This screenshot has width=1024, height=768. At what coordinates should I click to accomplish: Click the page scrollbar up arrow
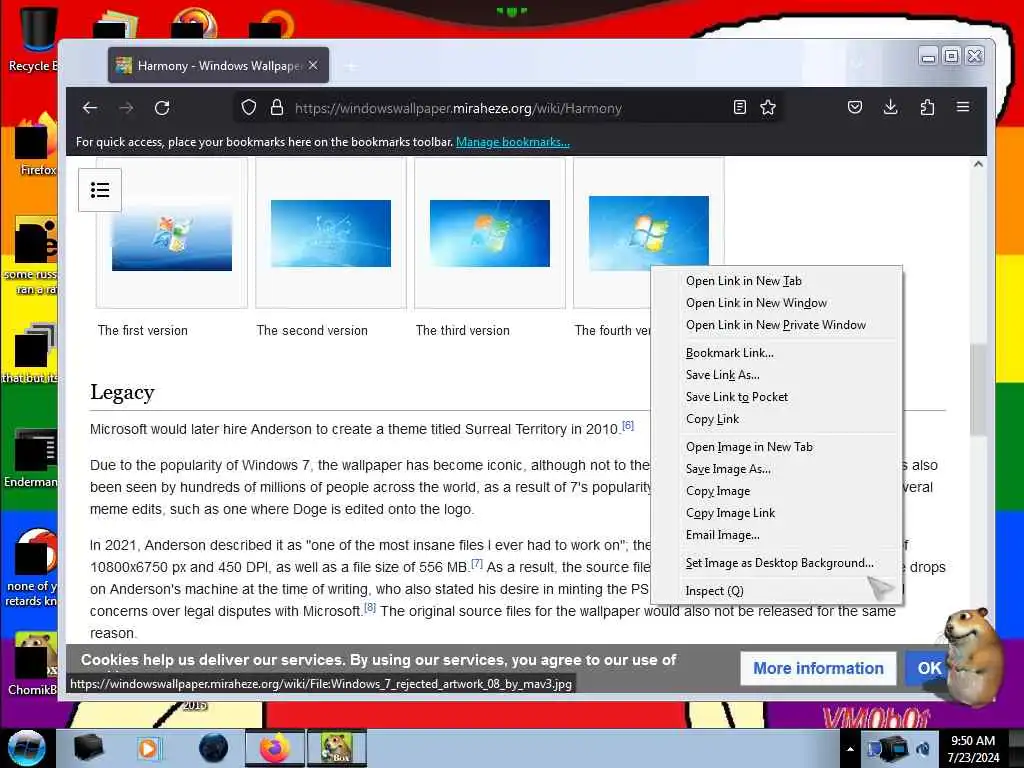tap(978, 165)
